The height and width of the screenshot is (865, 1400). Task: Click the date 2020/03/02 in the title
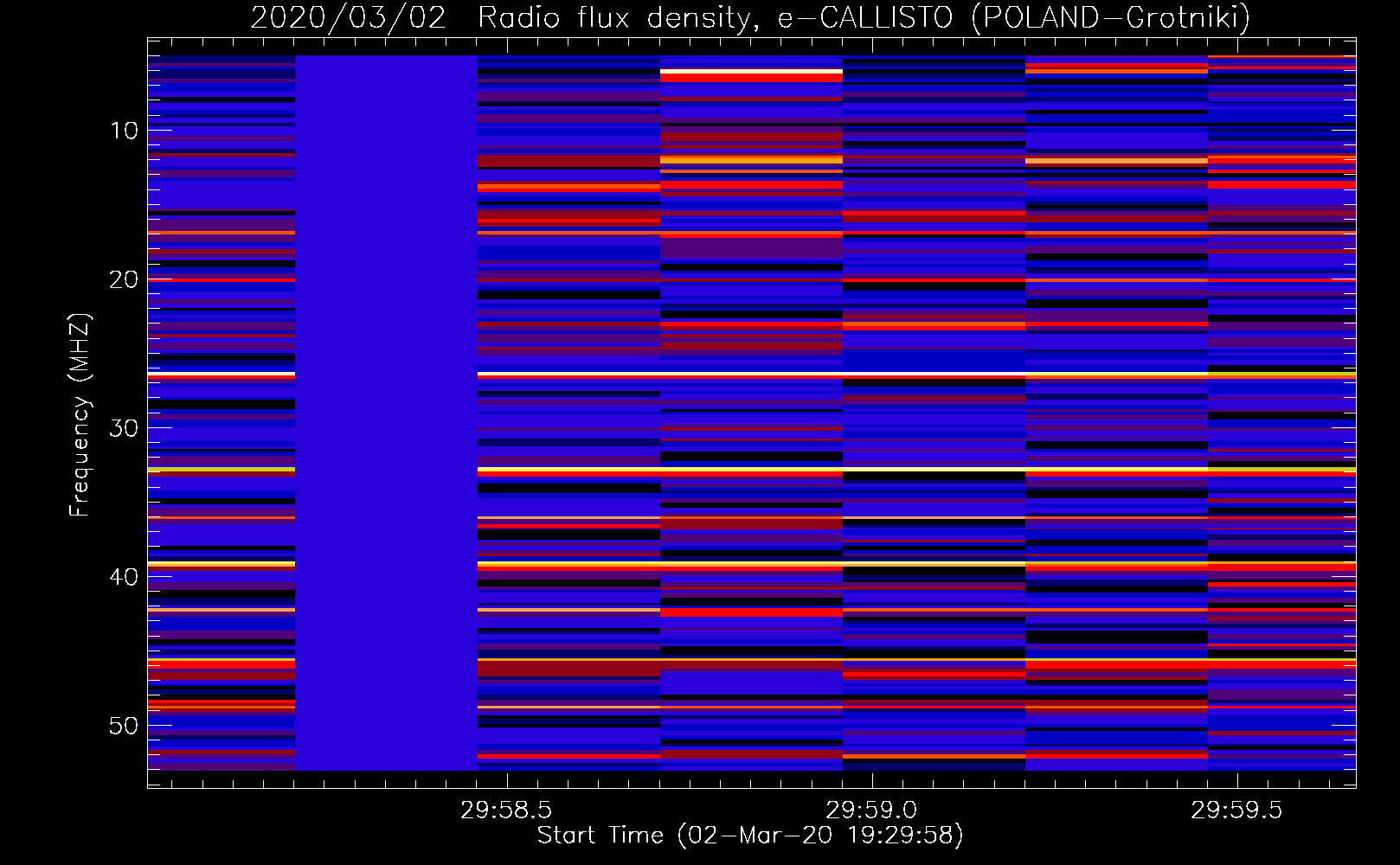click(x=348, y=17)
